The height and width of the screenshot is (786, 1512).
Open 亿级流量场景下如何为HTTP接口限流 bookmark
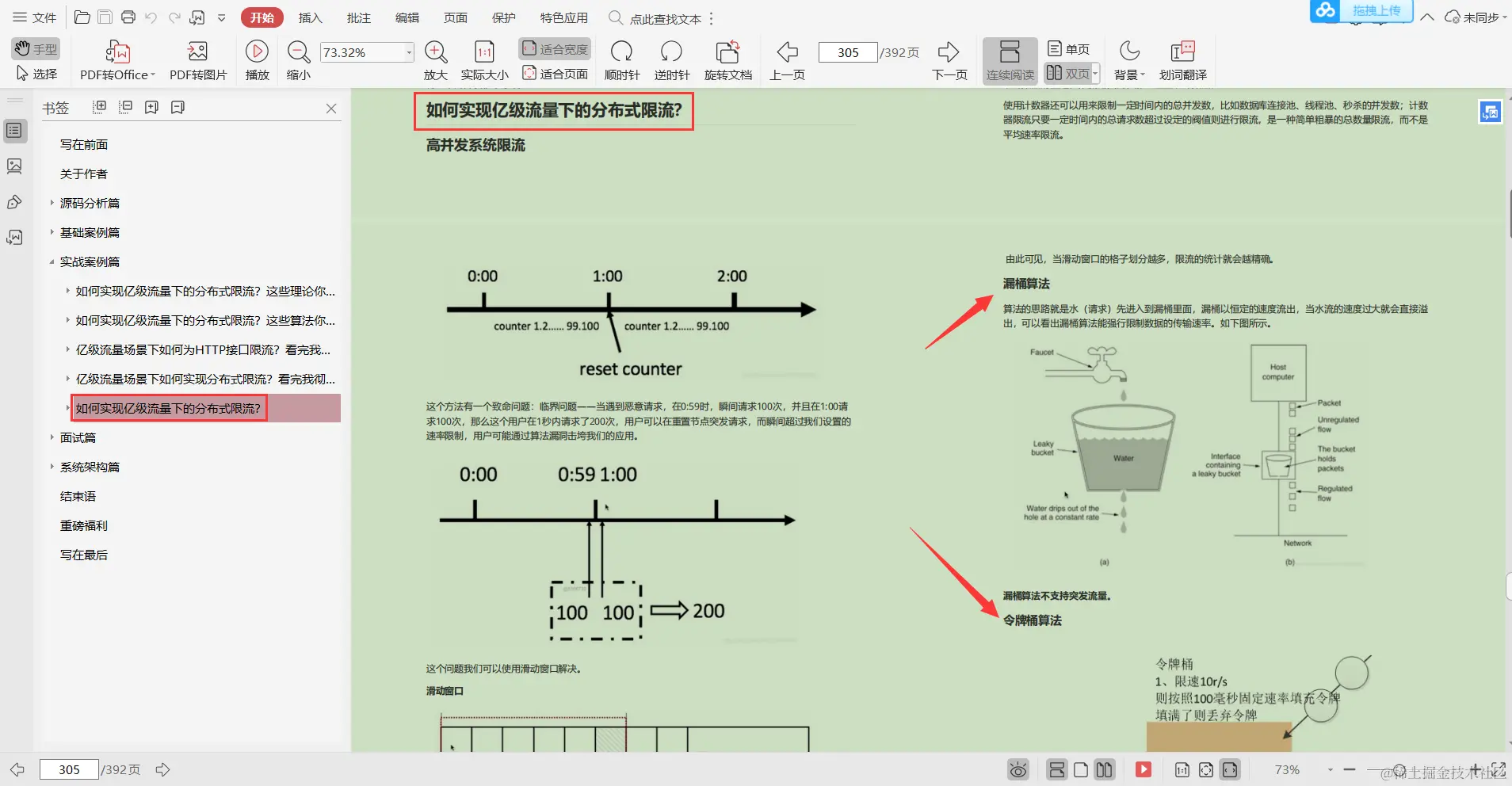pos(203,349)
